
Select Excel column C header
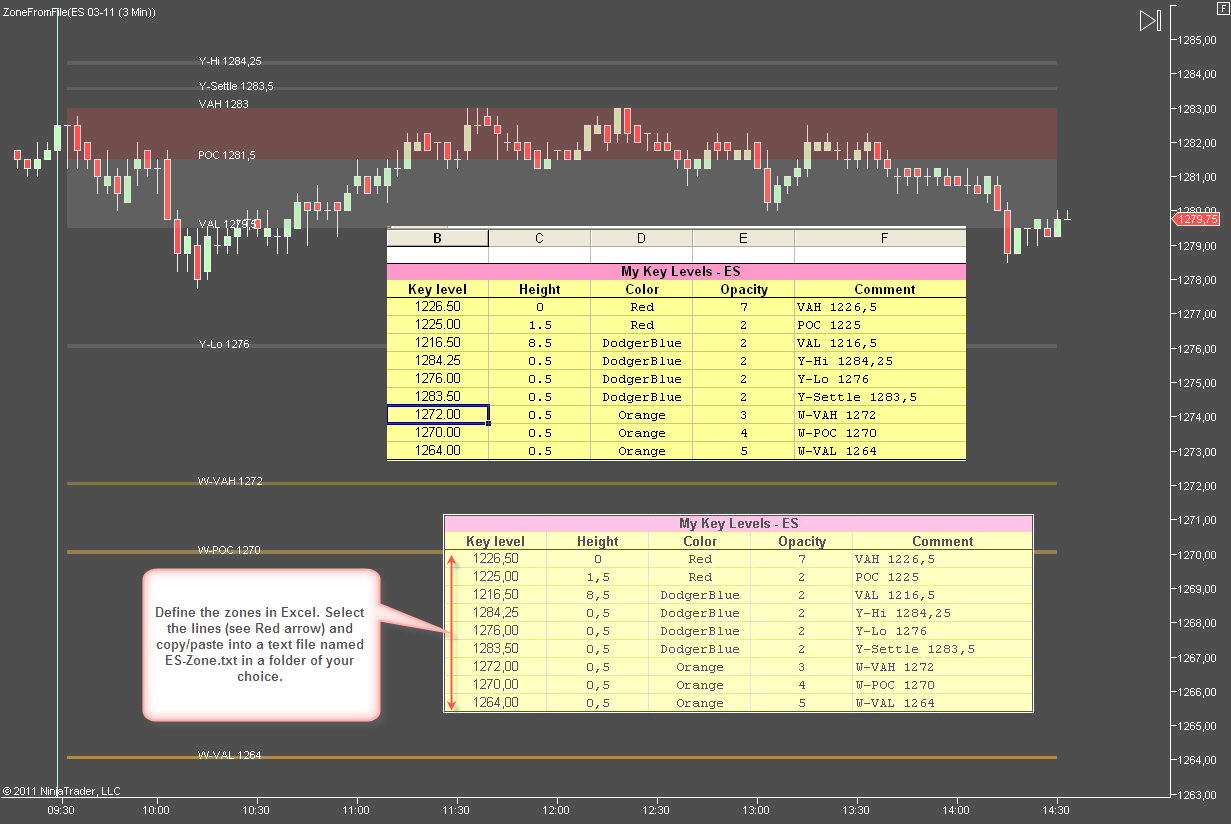pyautogui.click(x=540, y=238)
